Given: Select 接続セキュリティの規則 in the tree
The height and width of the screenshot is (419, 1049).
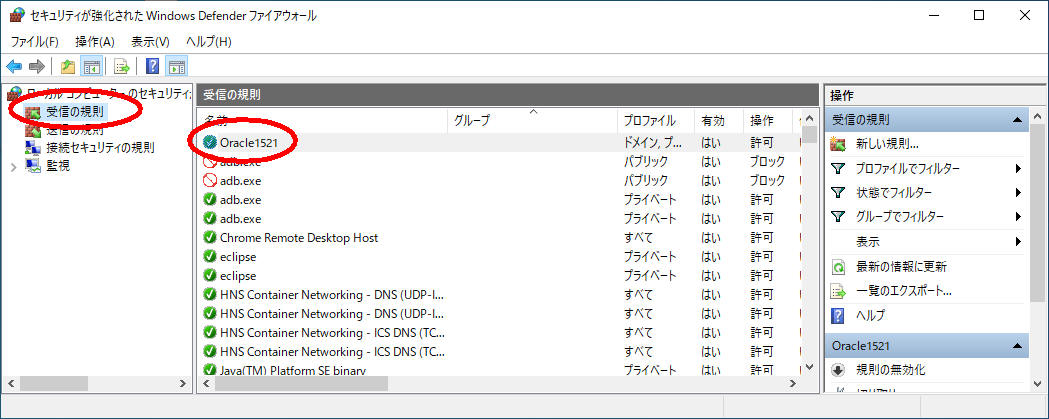Looking at the screenshot, I should coord(99,147).
